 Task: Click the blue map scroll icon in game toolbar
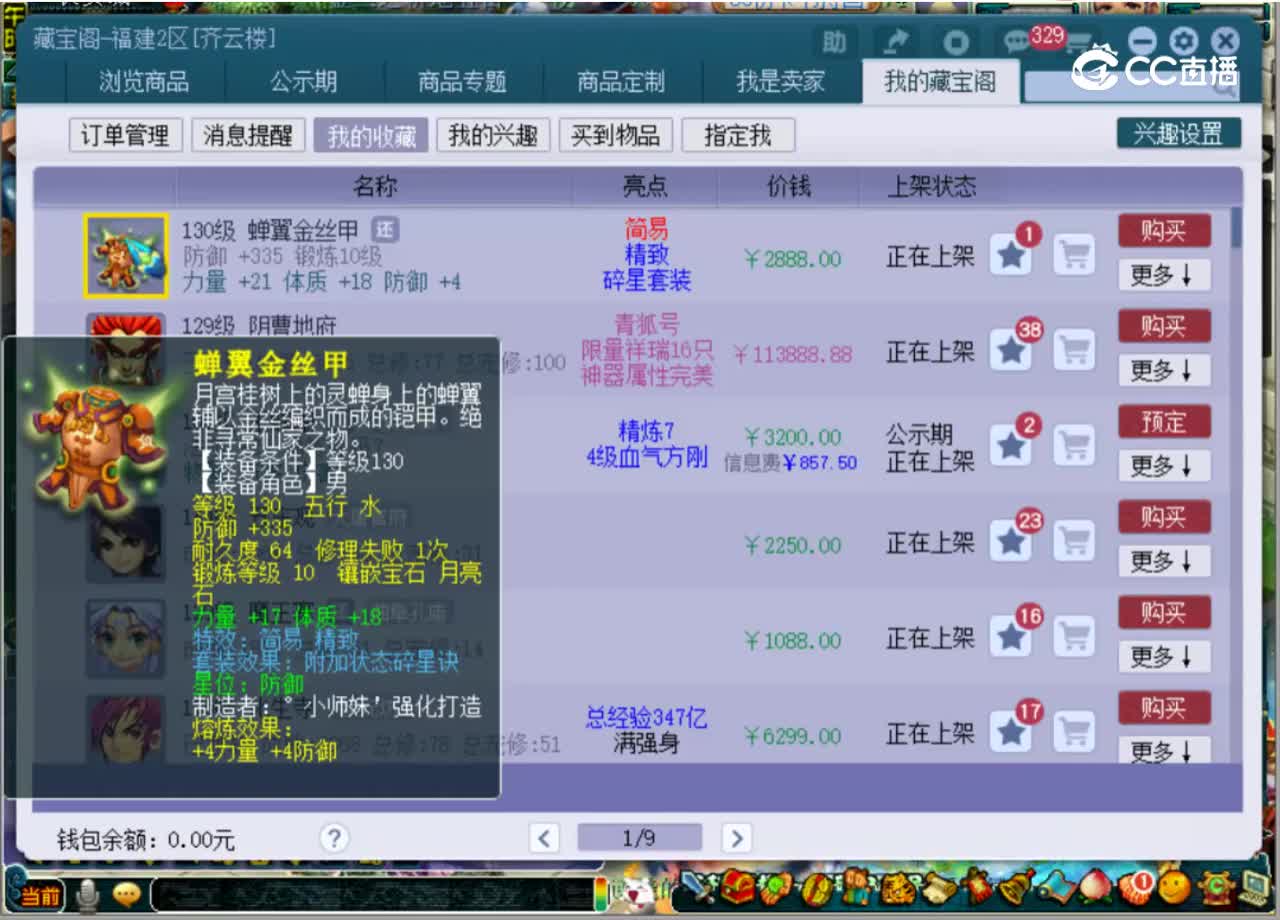point(1057,886)
